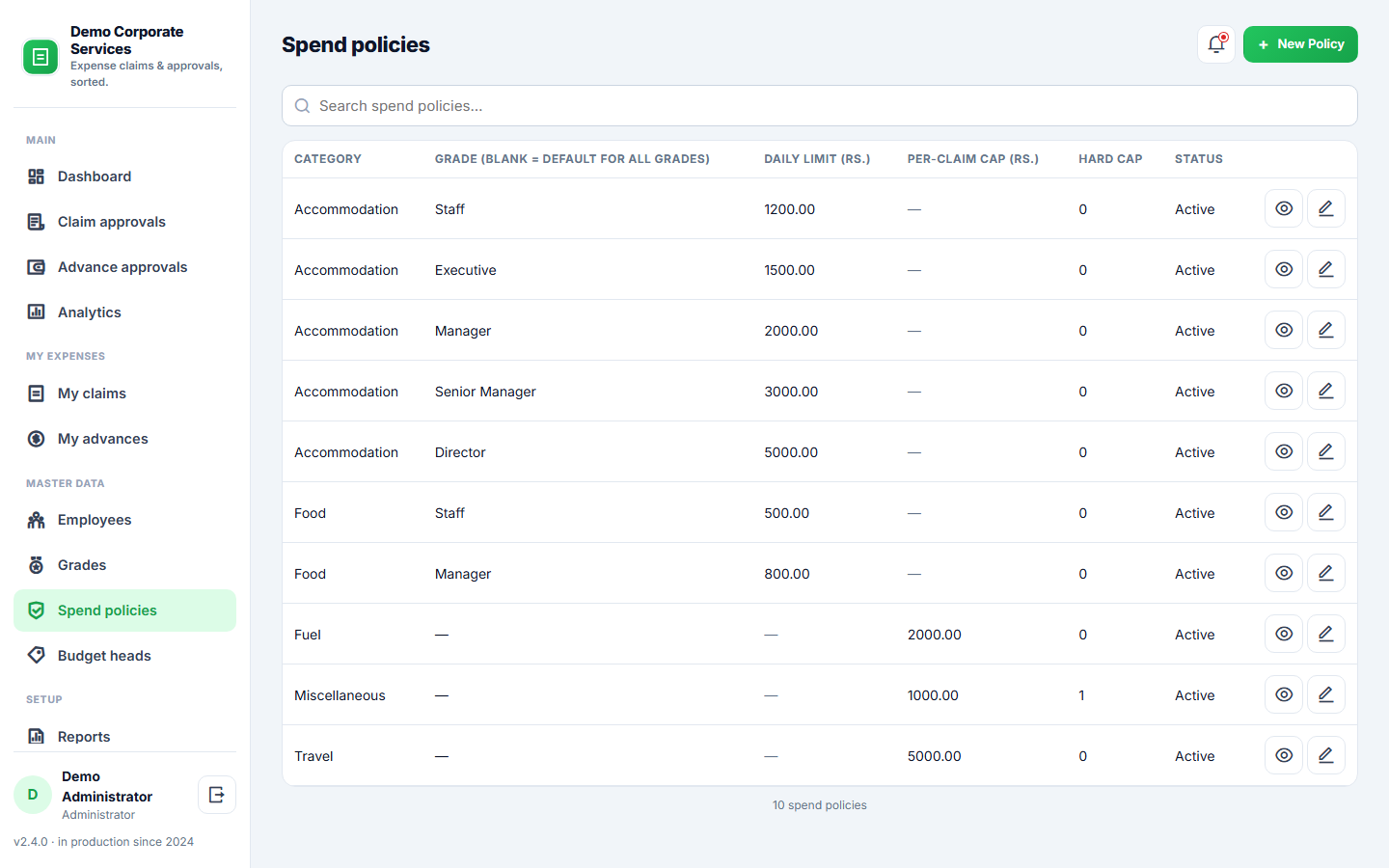The height and width of the screenshot is (868, 1389).
Task: View the Accommodation Director policy details
Action: point(1284,451)
